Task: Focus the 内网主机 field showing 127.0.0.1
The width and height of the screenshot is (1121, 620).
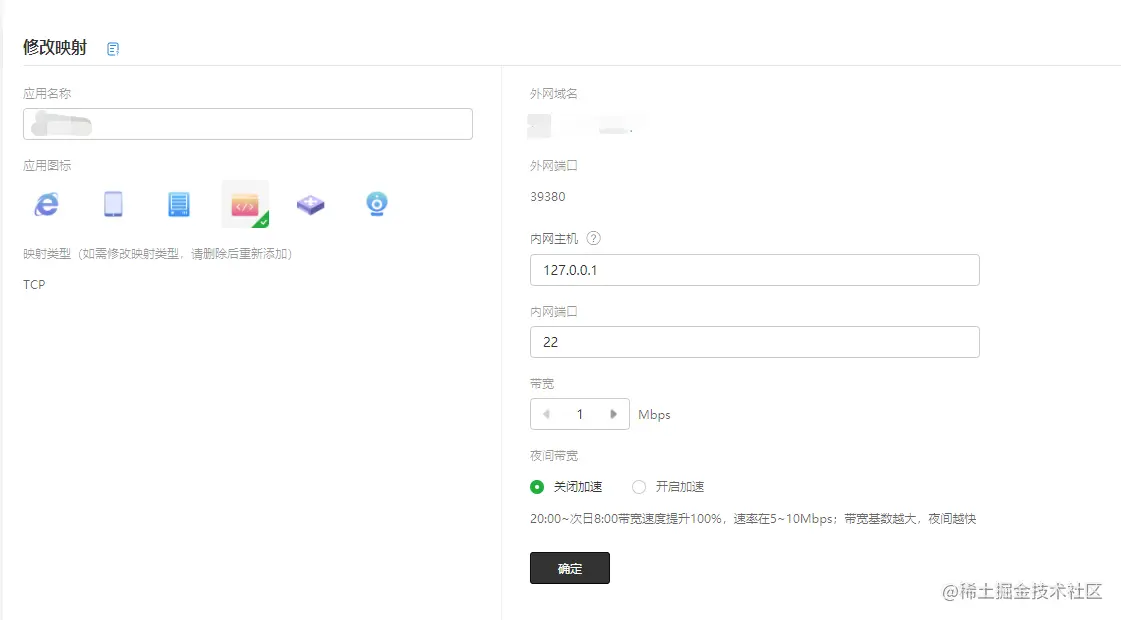Action: (x=754, y=269)
